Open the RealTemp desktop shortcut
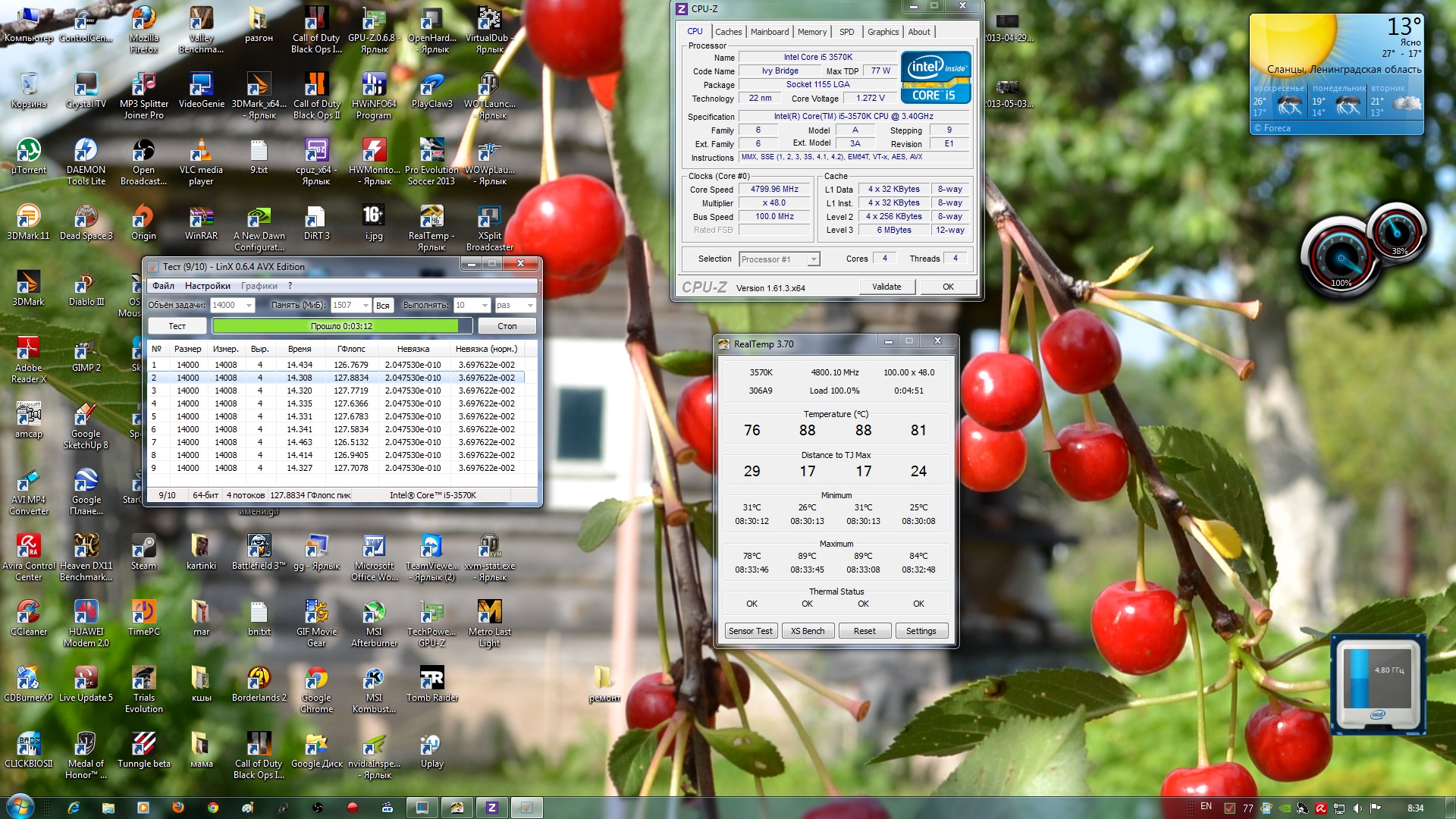The image size is (1456, 819). [x=431, y=217]
